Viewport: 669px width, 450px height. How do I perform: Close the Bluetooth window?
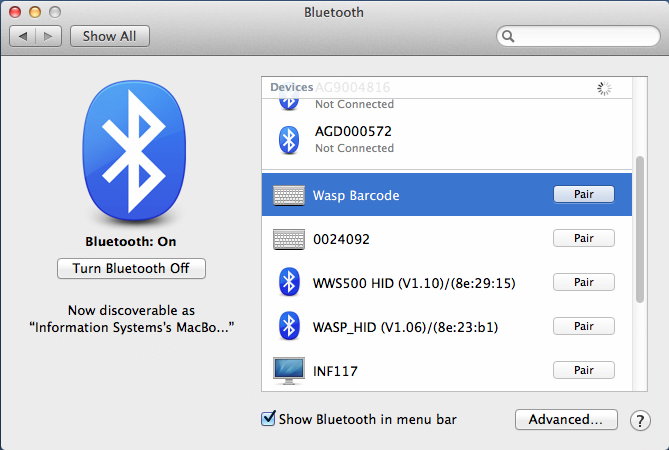point(15,12)
